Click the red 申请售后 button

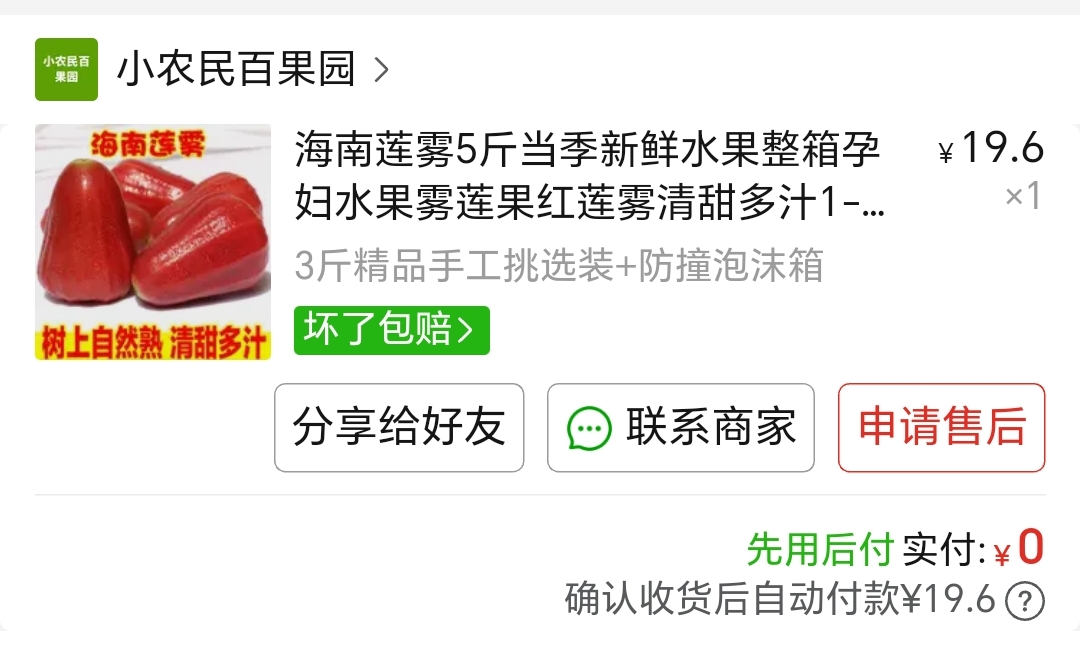942,427
